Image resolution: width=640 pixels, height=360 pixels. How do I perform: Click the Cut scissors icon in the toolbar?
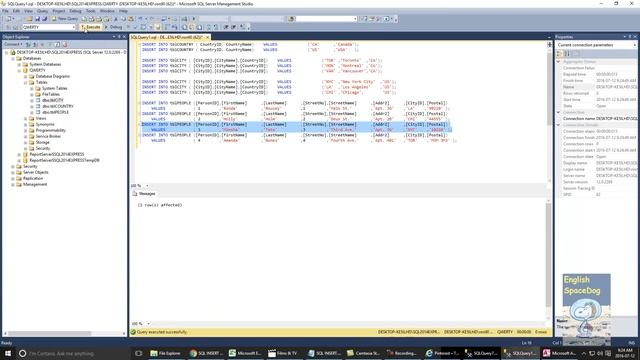116,19
